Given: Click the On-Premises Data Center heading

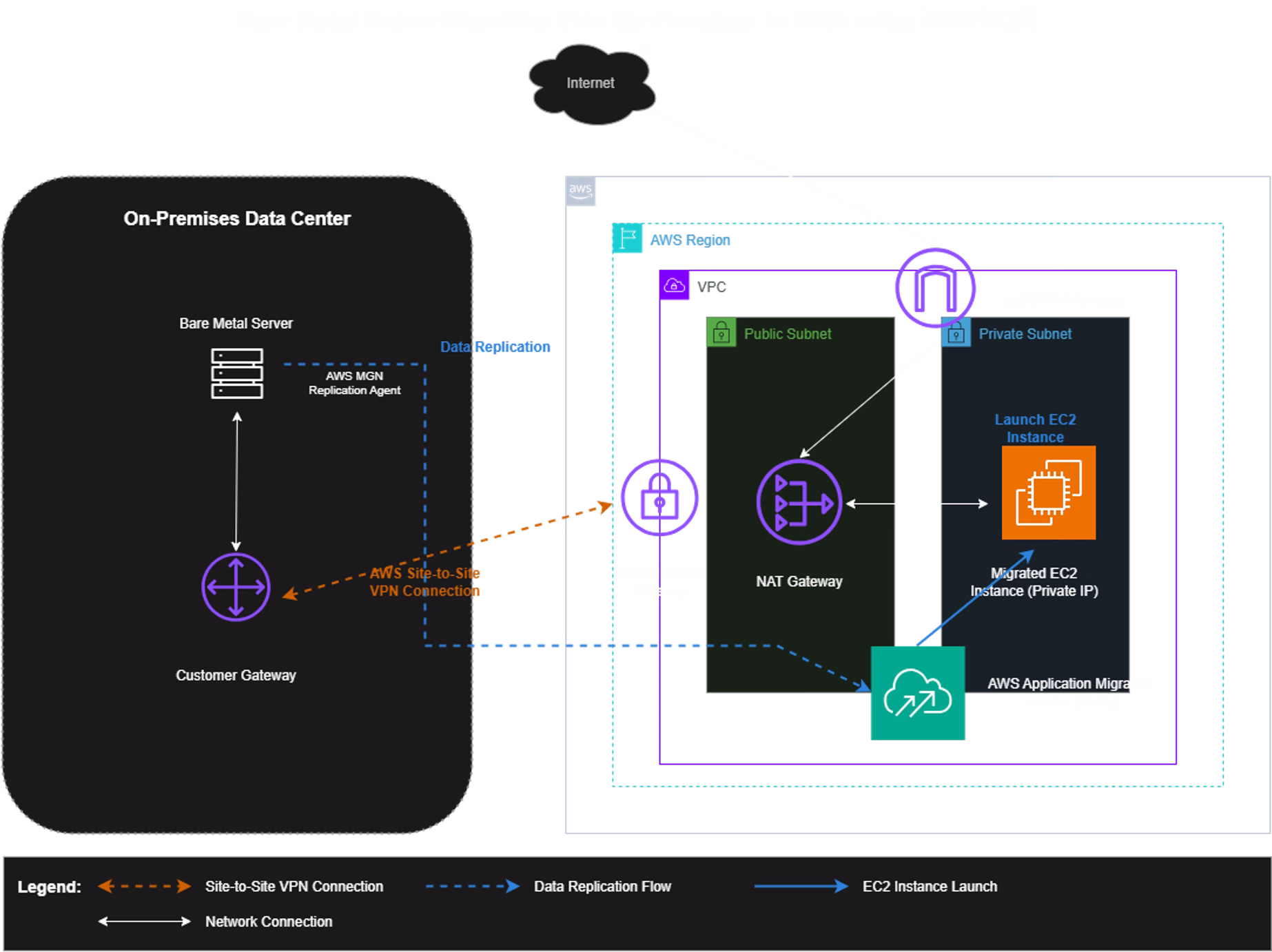Looking at the screenshot, I should (236, 218).
